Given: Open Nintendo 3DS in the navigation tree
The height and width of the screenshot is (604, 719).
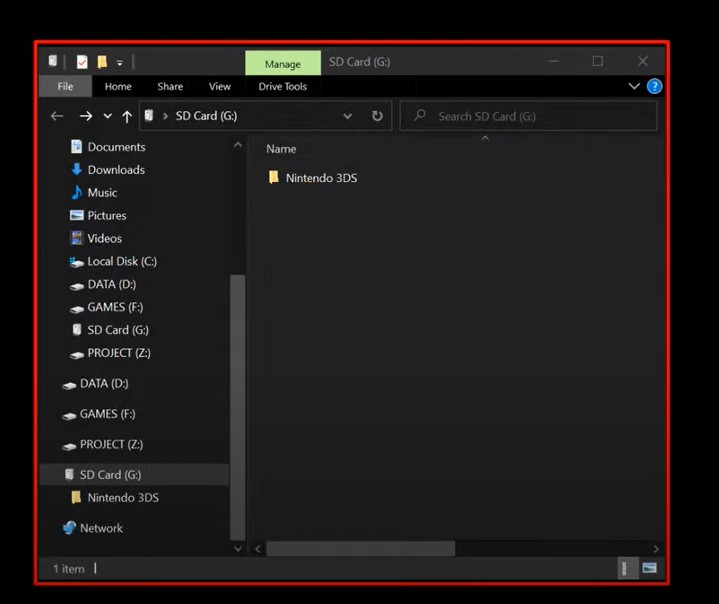Looking at the screenshot, I should [115, 498].
